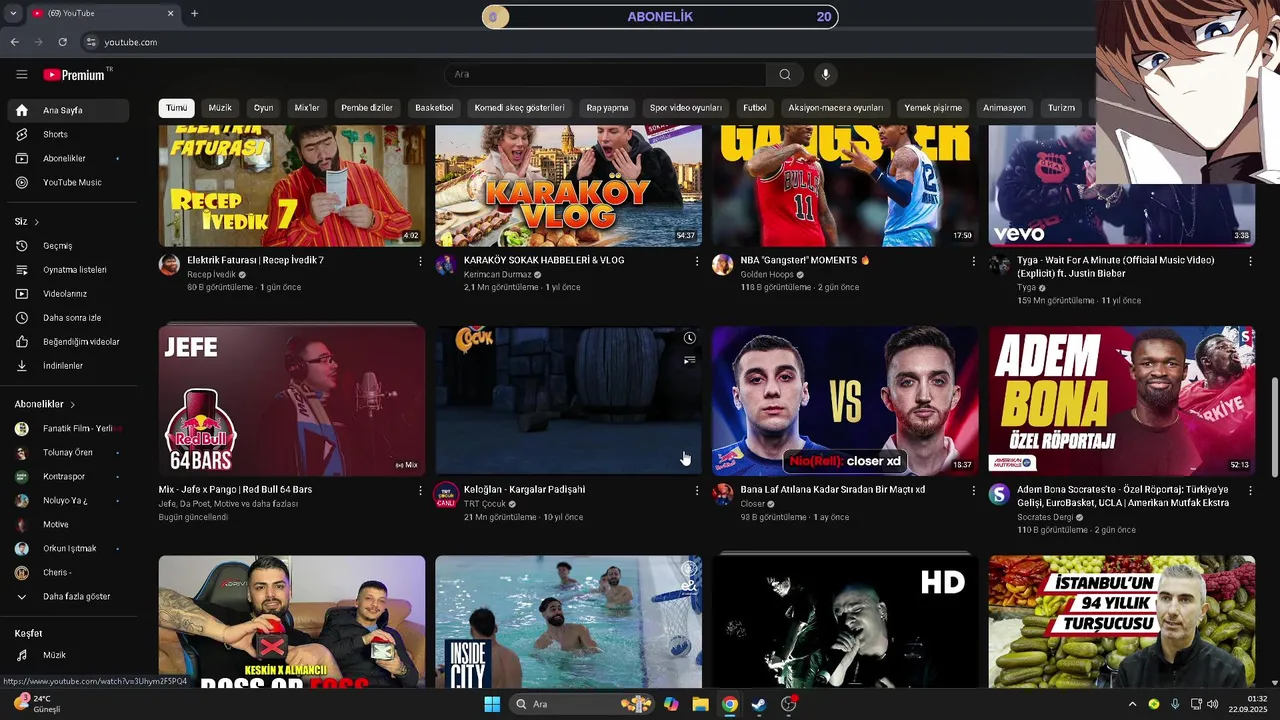The width and height of the screenshot is (1280, 720).
Task: Open Kerimcan Durmaz channel link
Action: [x=497, y=275]
